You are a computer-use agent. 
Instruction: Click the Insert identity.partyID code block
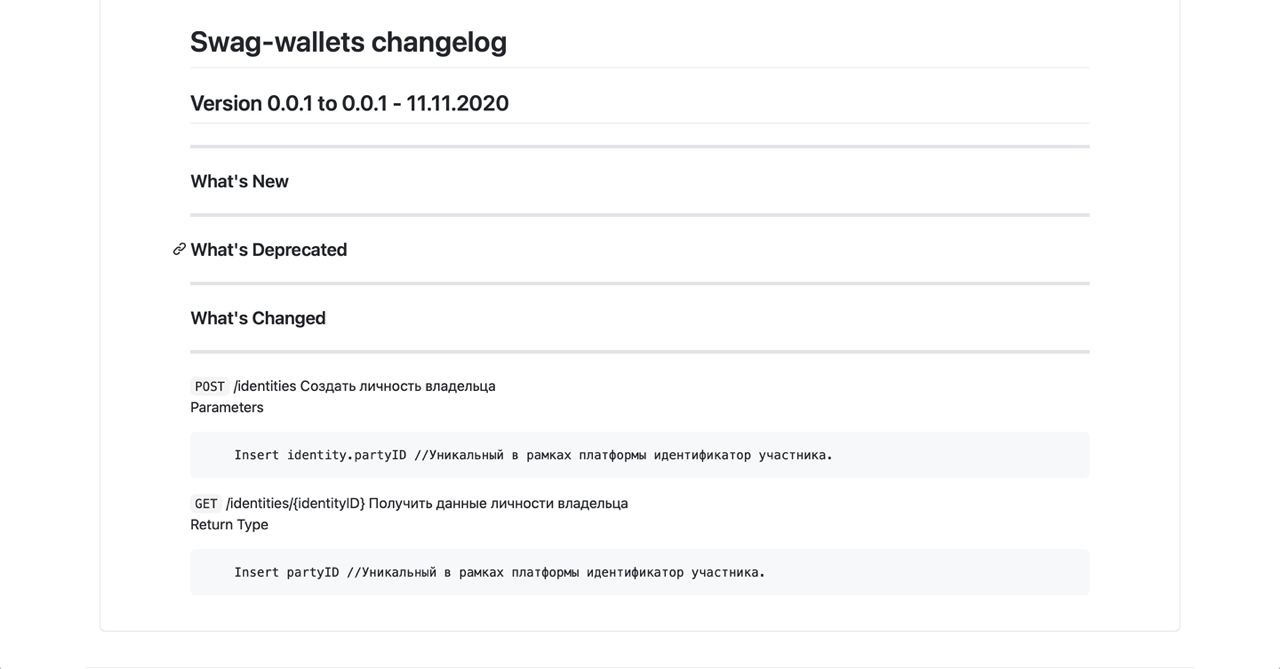[x=640, y=455]
